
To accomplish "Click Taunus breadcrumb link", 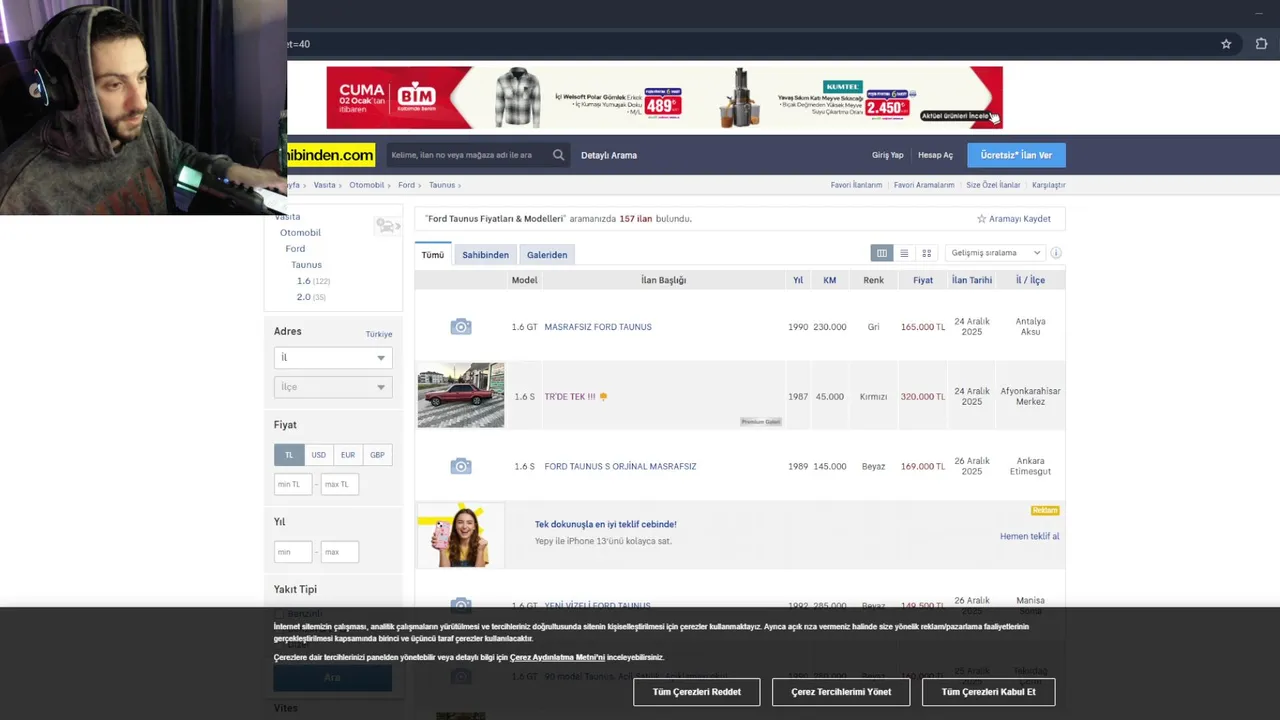I will point(441,185).
